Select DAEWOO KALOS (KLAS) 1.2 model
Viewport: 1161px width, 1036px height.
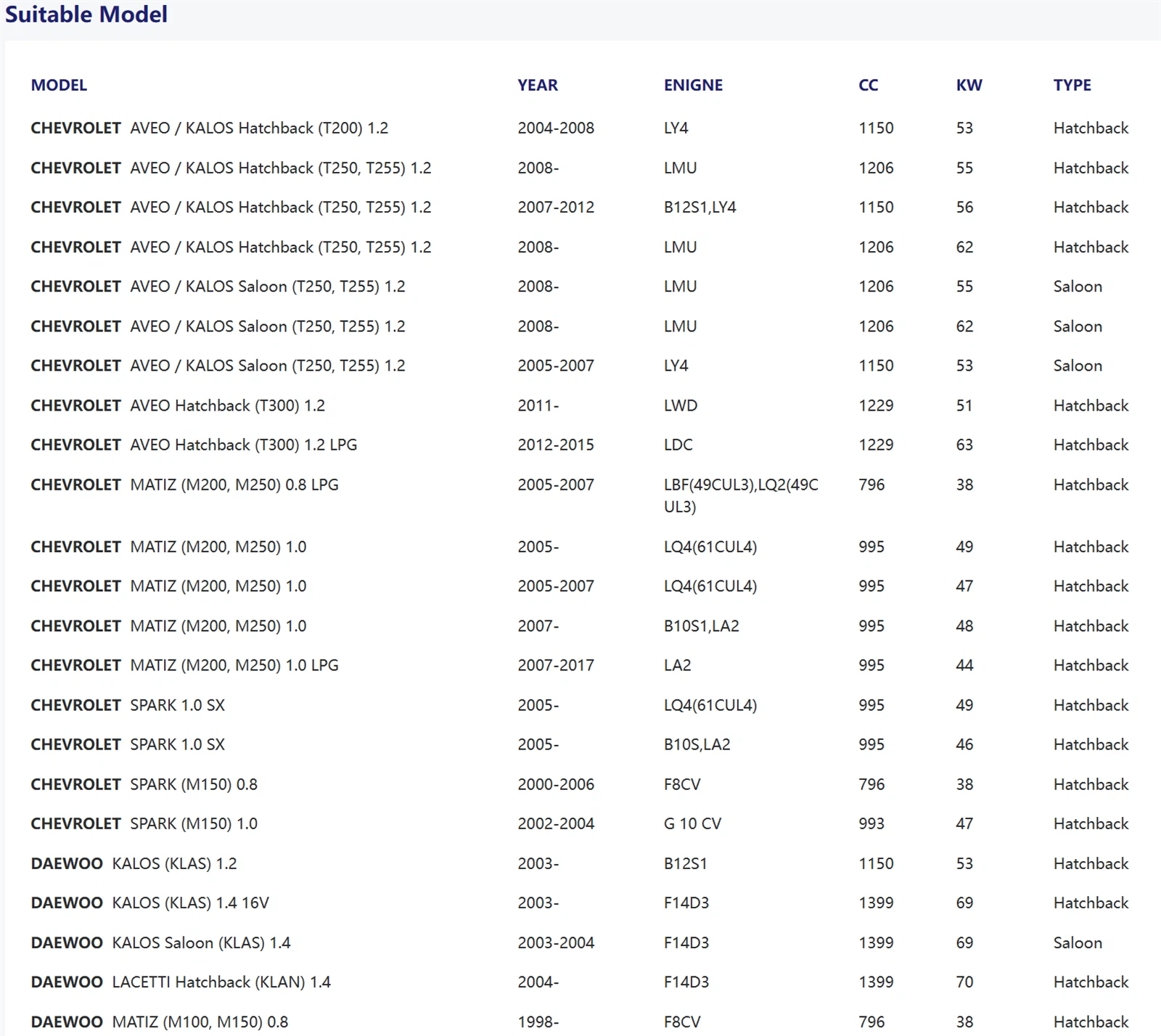[x=134, y=863]
